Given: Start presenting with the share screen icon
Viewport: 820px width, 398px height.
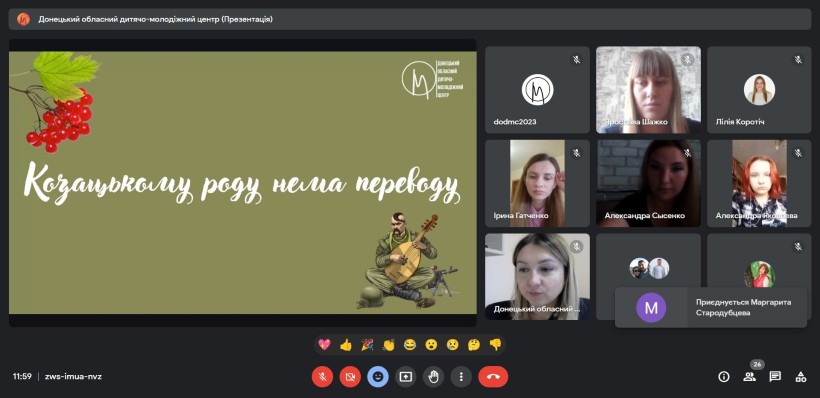Looking at the screenshot, I should click(405, 377).
